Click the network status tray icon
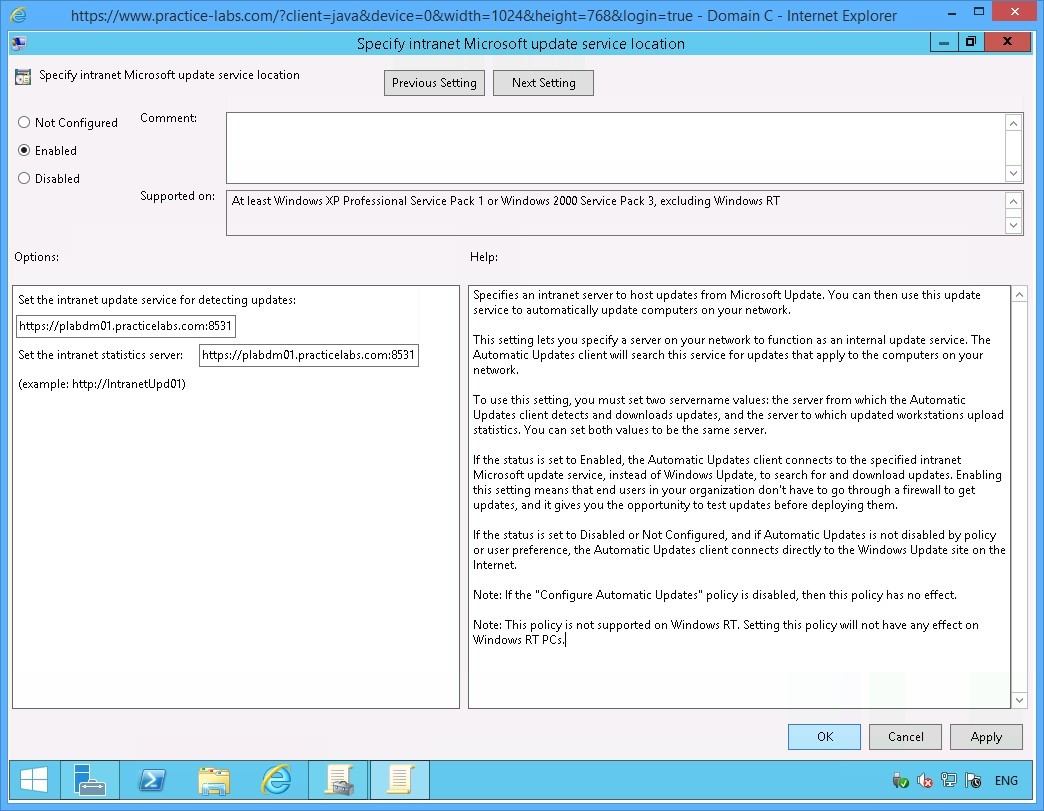 [x=949, y=781]
